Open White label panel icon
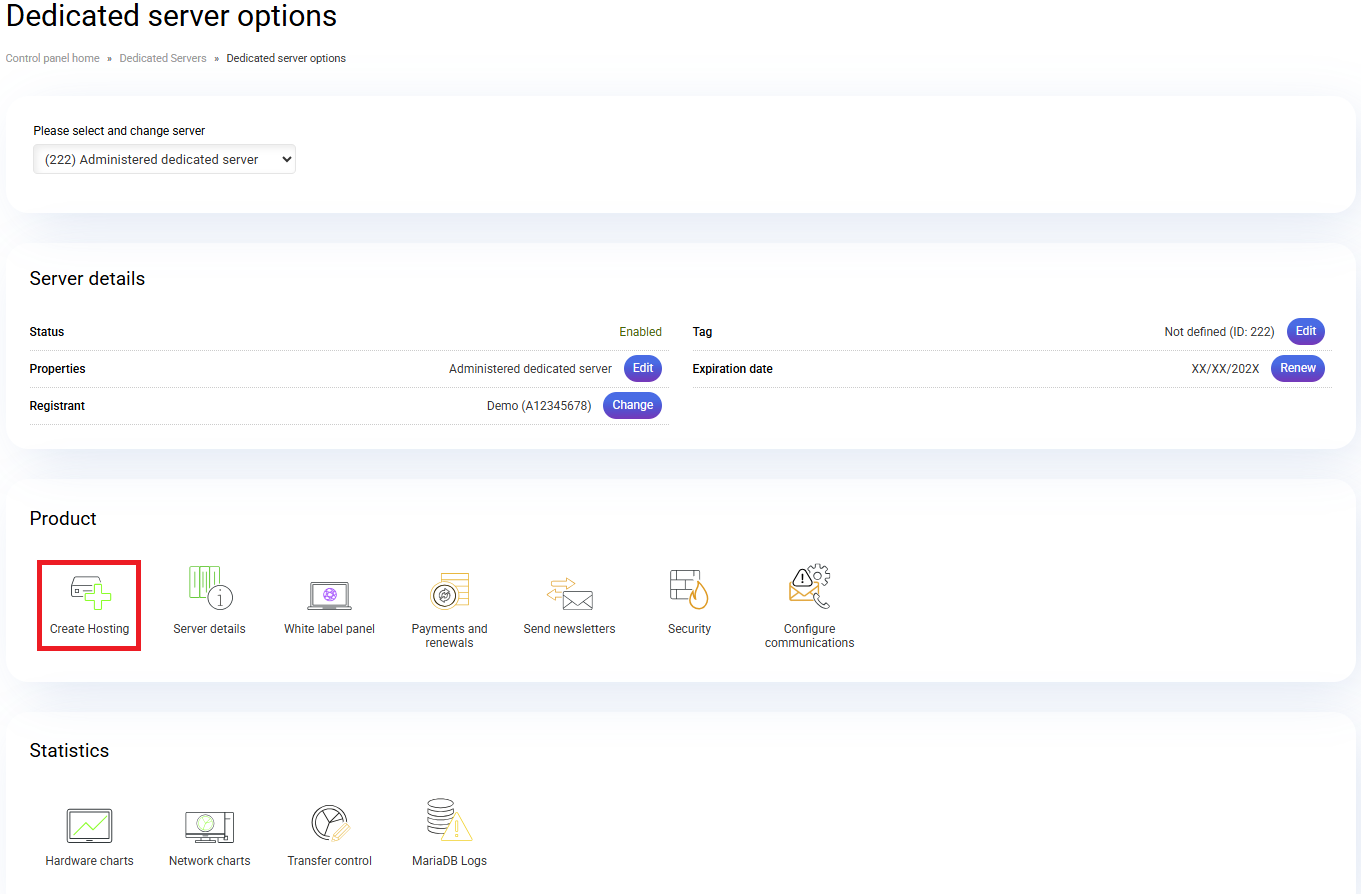The height and width of the screenshot is (894, 1361). 329,594
